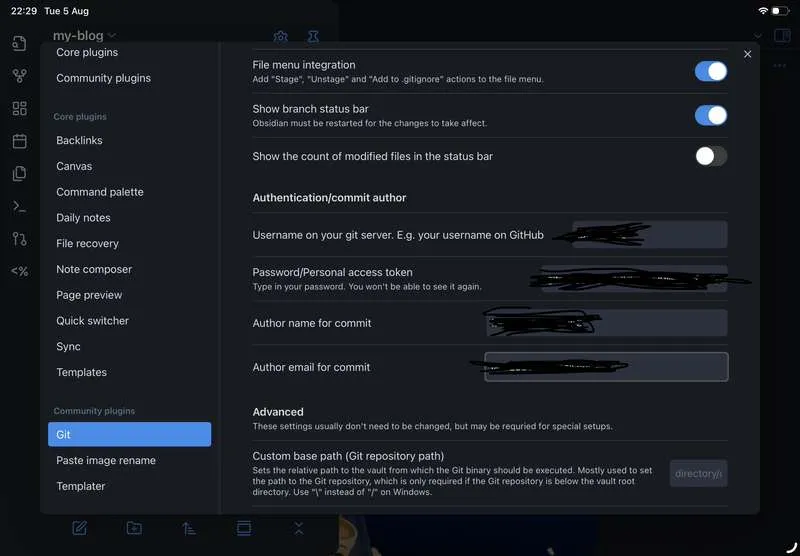Open Community plugins settings tab
Viewport: 800px width, 556px height.
click(104, 78)
